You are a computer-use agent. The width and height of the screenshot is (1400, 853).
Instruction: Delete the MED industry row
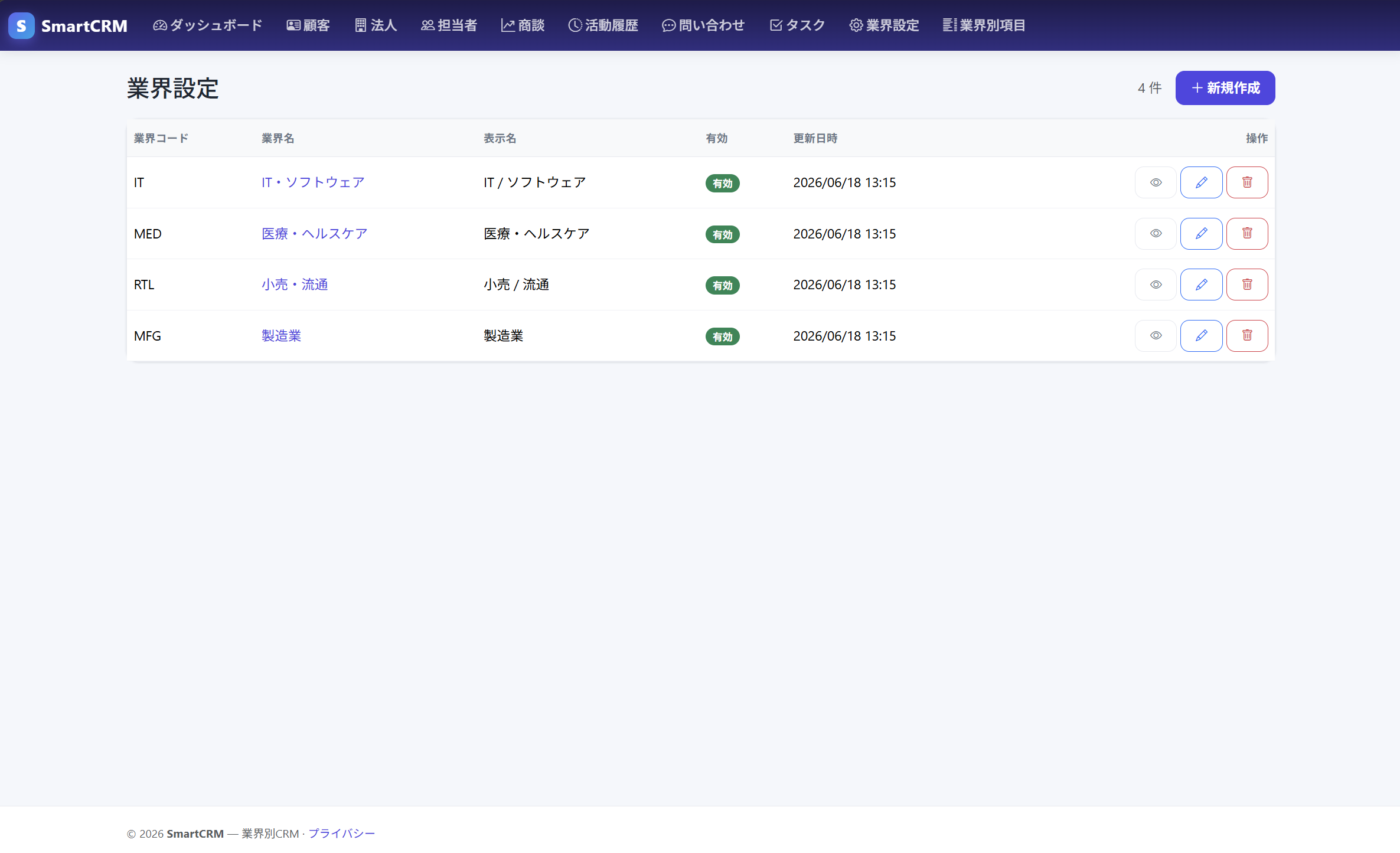1246,234
